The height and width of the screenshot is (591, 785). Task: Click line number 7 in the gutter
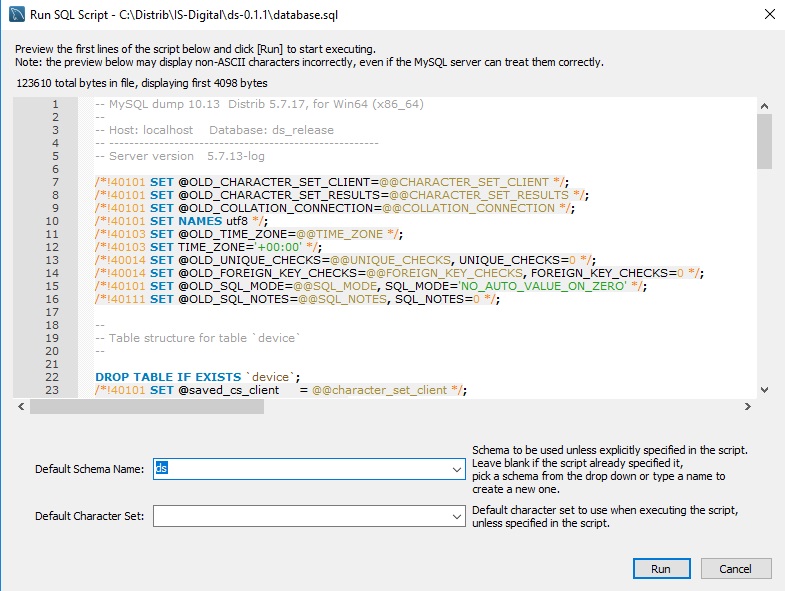(x=55, y=182)
